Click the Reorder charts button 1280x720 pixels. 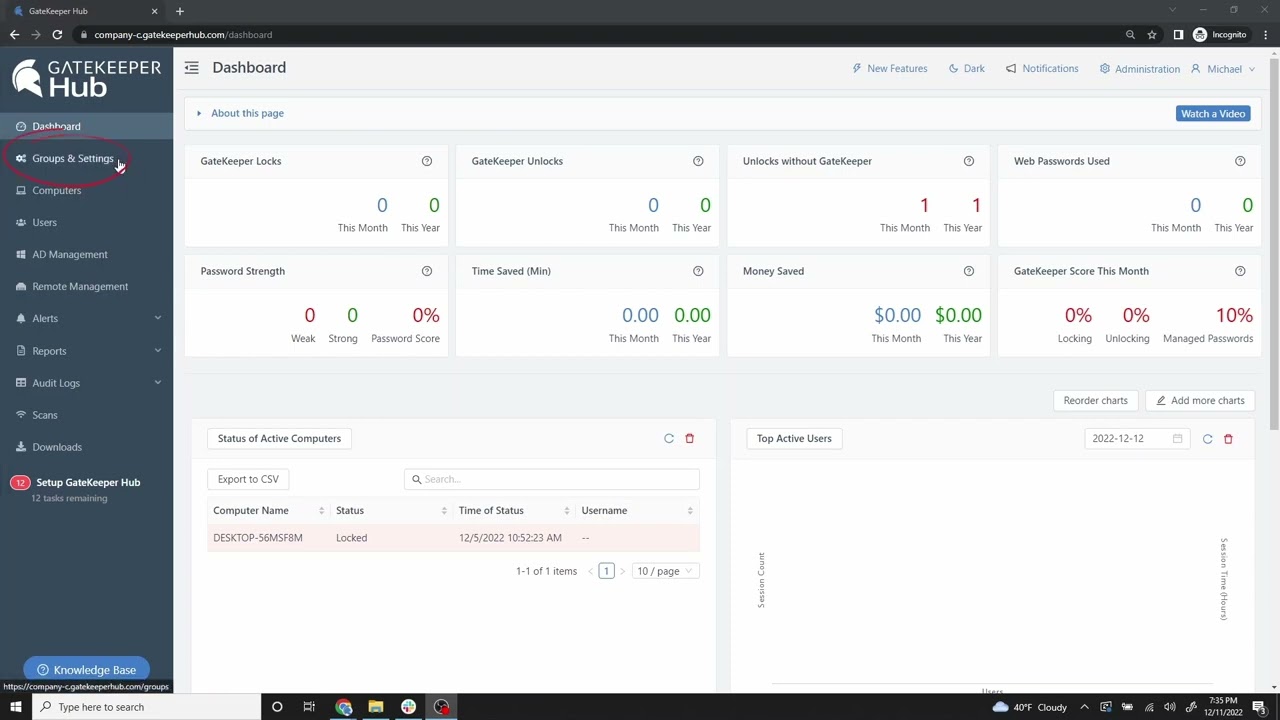point(1095,400)
